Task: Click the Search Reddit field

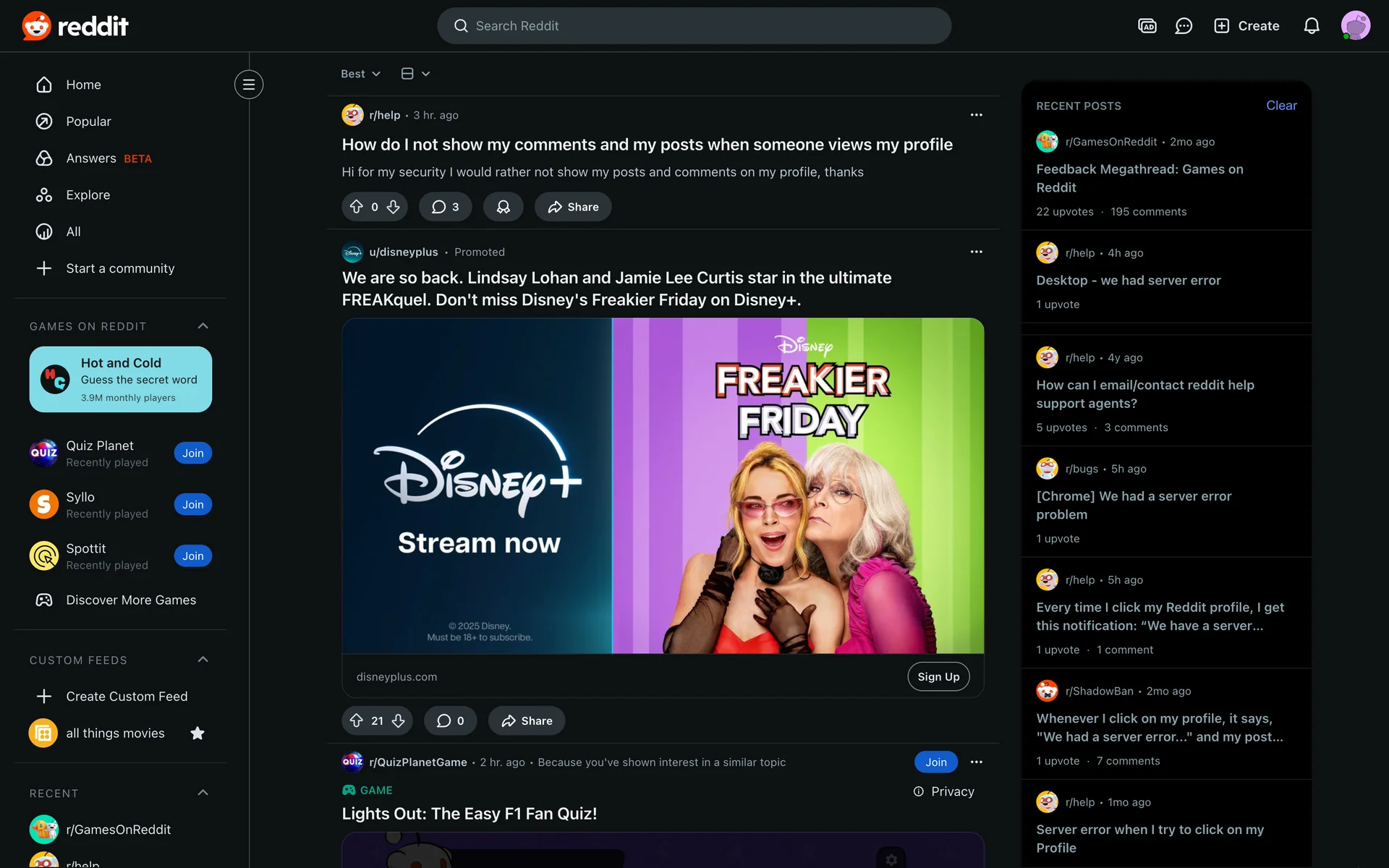Action: coord(693,26)
